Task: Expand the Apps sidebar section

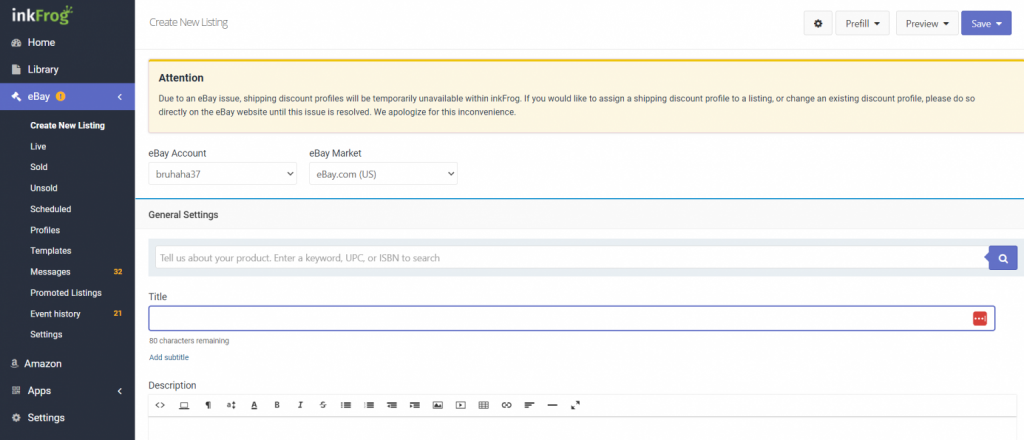Action: click(x=120, y=391)
